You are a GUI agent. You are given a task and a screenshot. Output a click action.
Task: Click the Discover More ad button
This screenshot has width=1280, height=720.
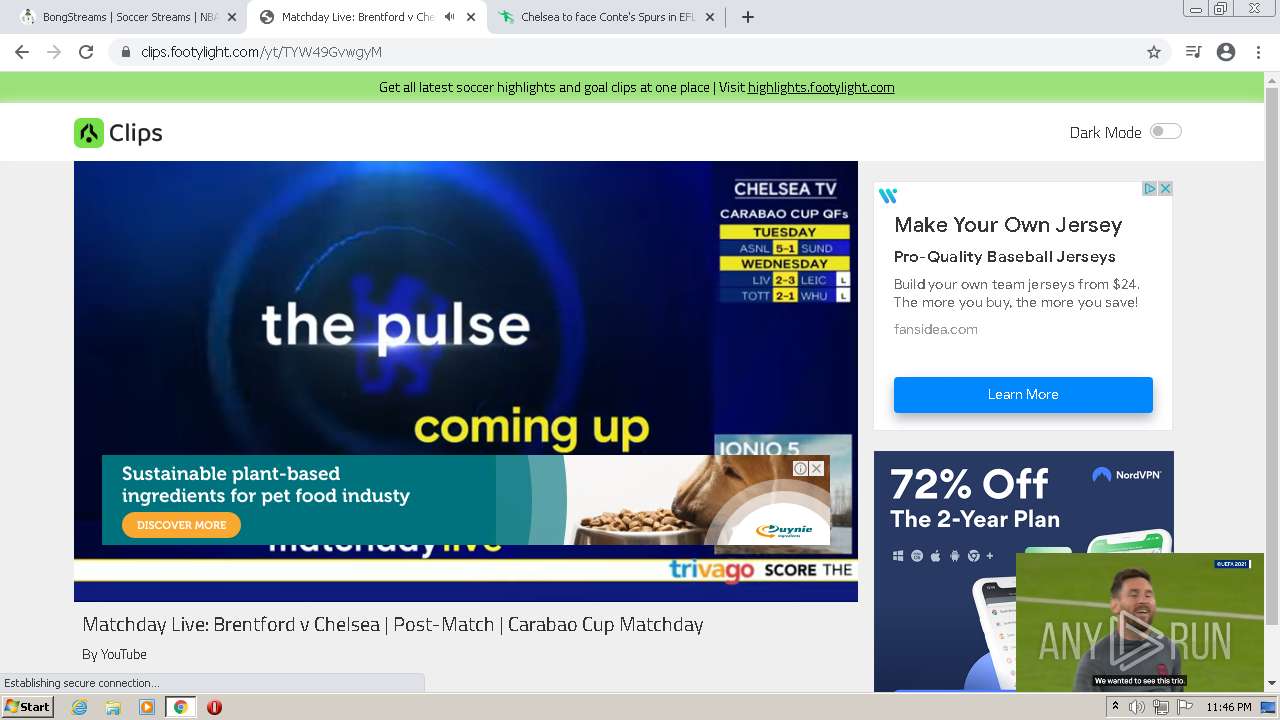coord(181,525)
